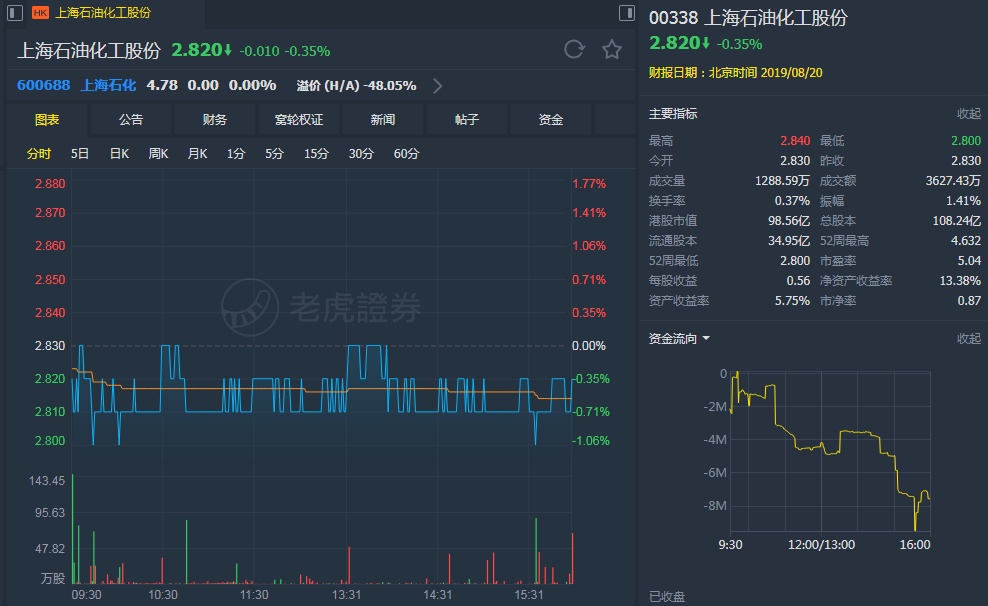Click the refresh quote icon

(x=574, y=49)
